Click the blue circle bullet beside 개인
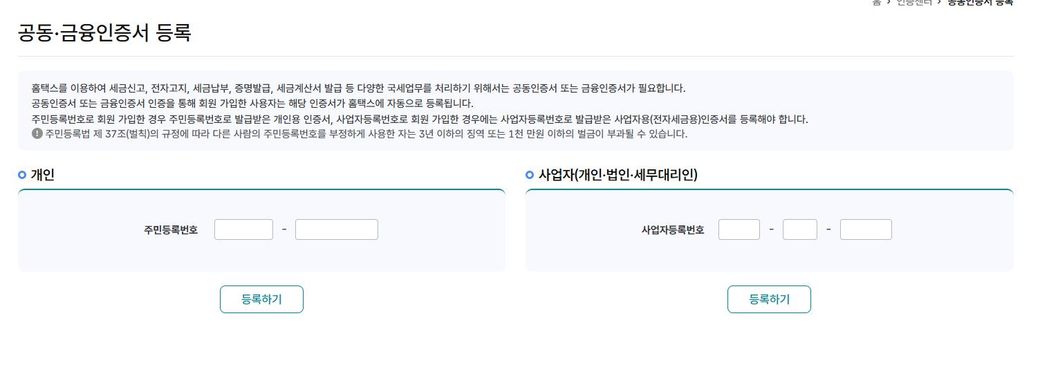 22,175
